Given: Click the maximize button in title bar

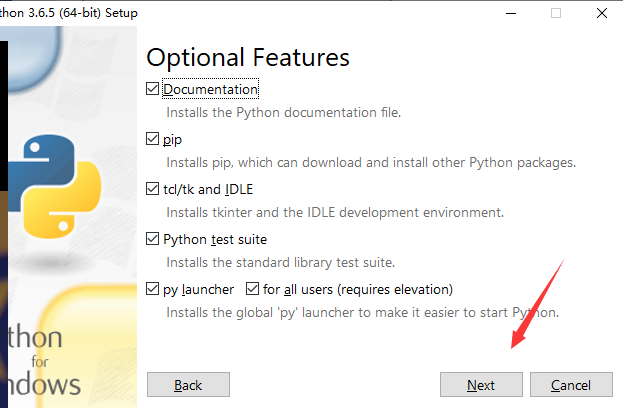Looking at the screenshot, I should coord(556,13).
